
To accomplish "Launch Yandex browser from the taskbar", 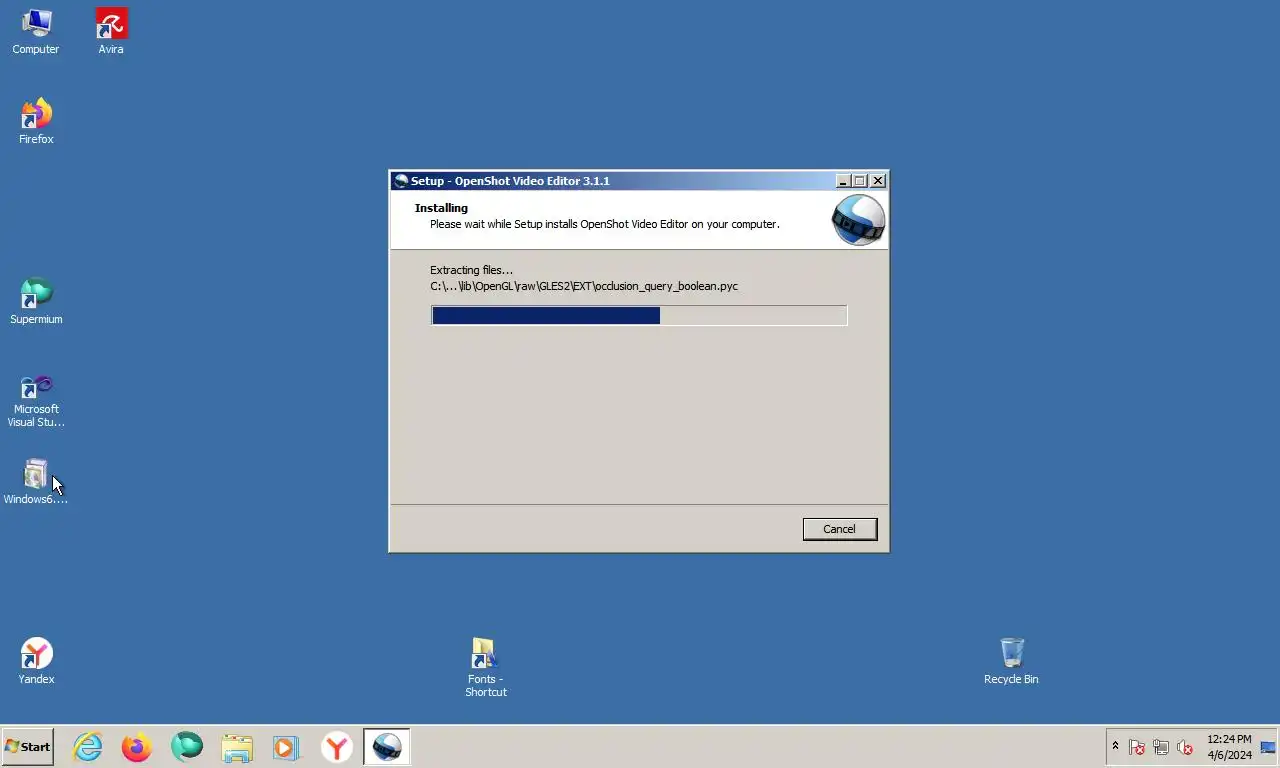I will coord(337,747).
